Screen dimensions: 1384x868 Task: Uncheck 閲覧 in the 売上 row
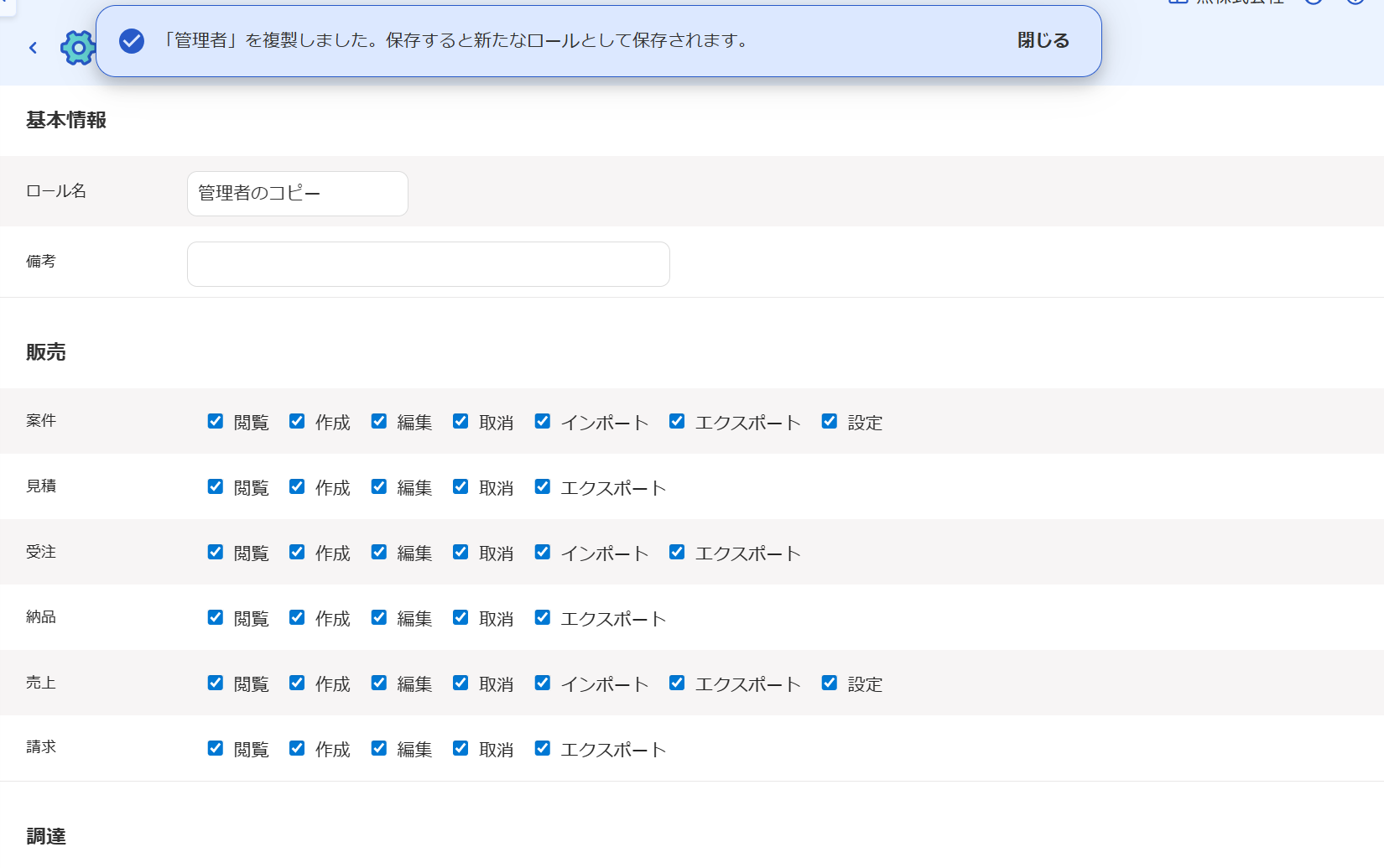[216, 683]
